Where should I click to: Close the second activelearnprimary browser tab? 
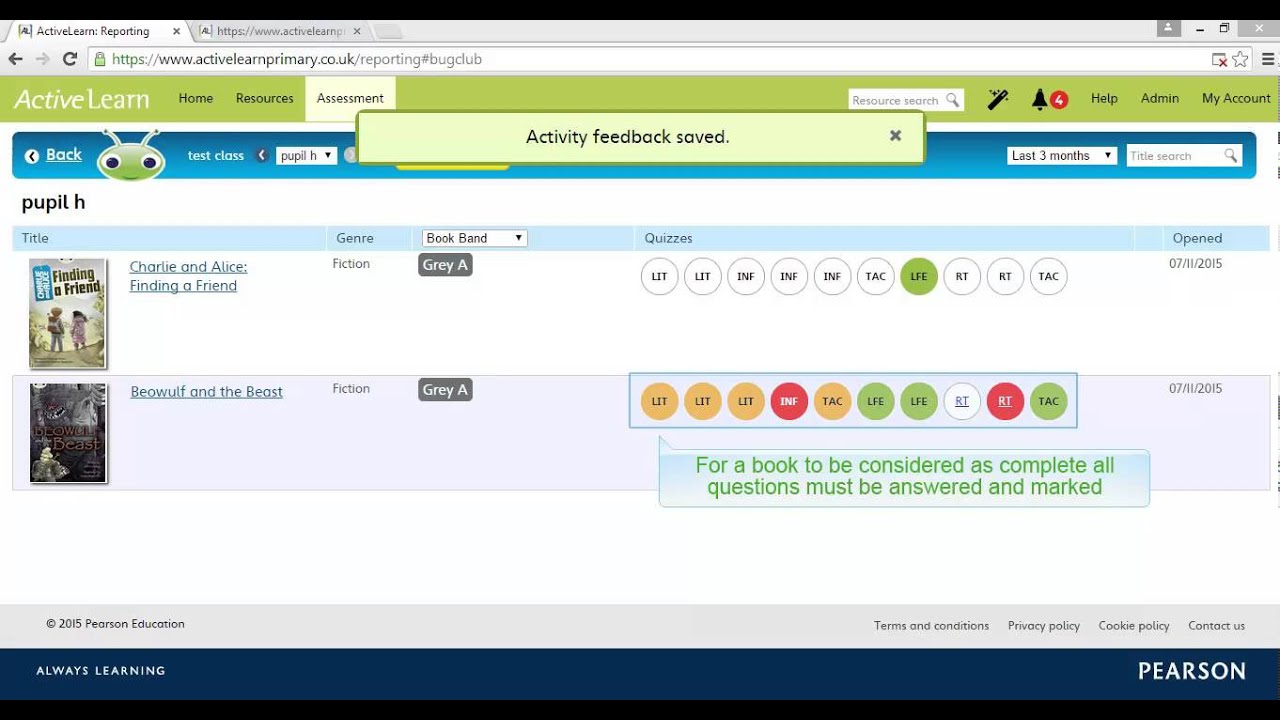[x=357, y=31]
